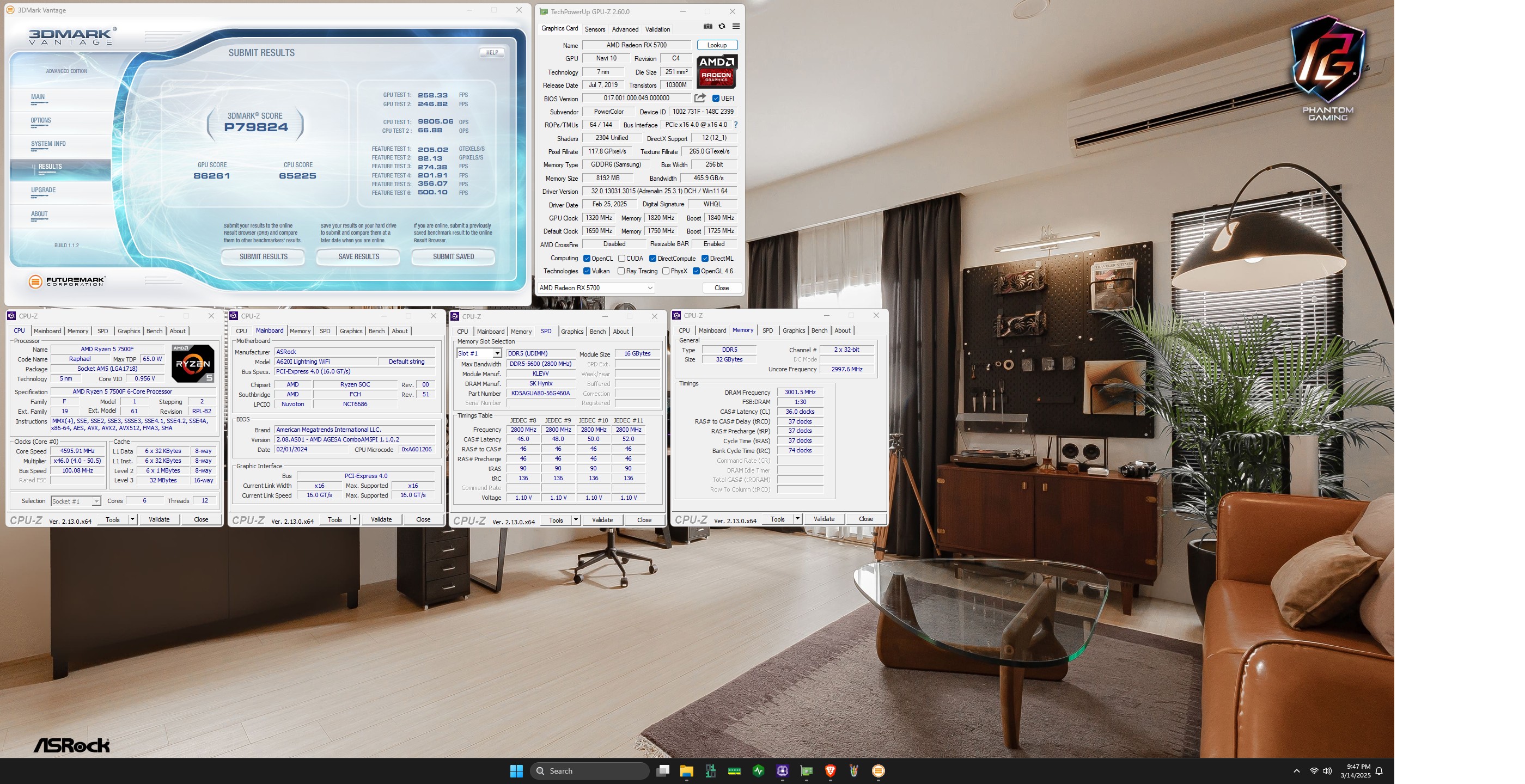This screenshot has height=784, width=1525.
Task: Click the taskbar Search box
Action: pos(590,770)
